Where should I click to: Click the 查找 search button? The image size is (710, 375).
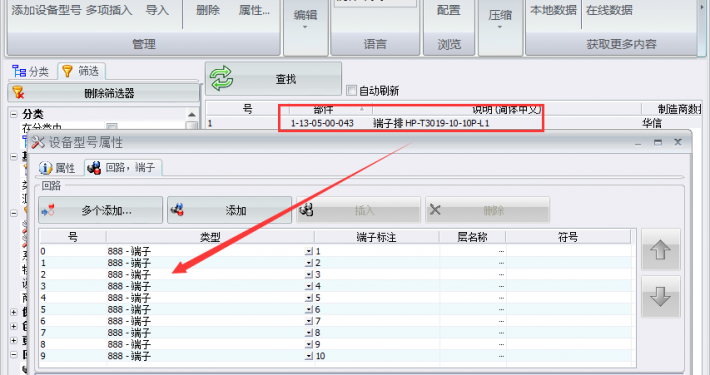point(273,79)
